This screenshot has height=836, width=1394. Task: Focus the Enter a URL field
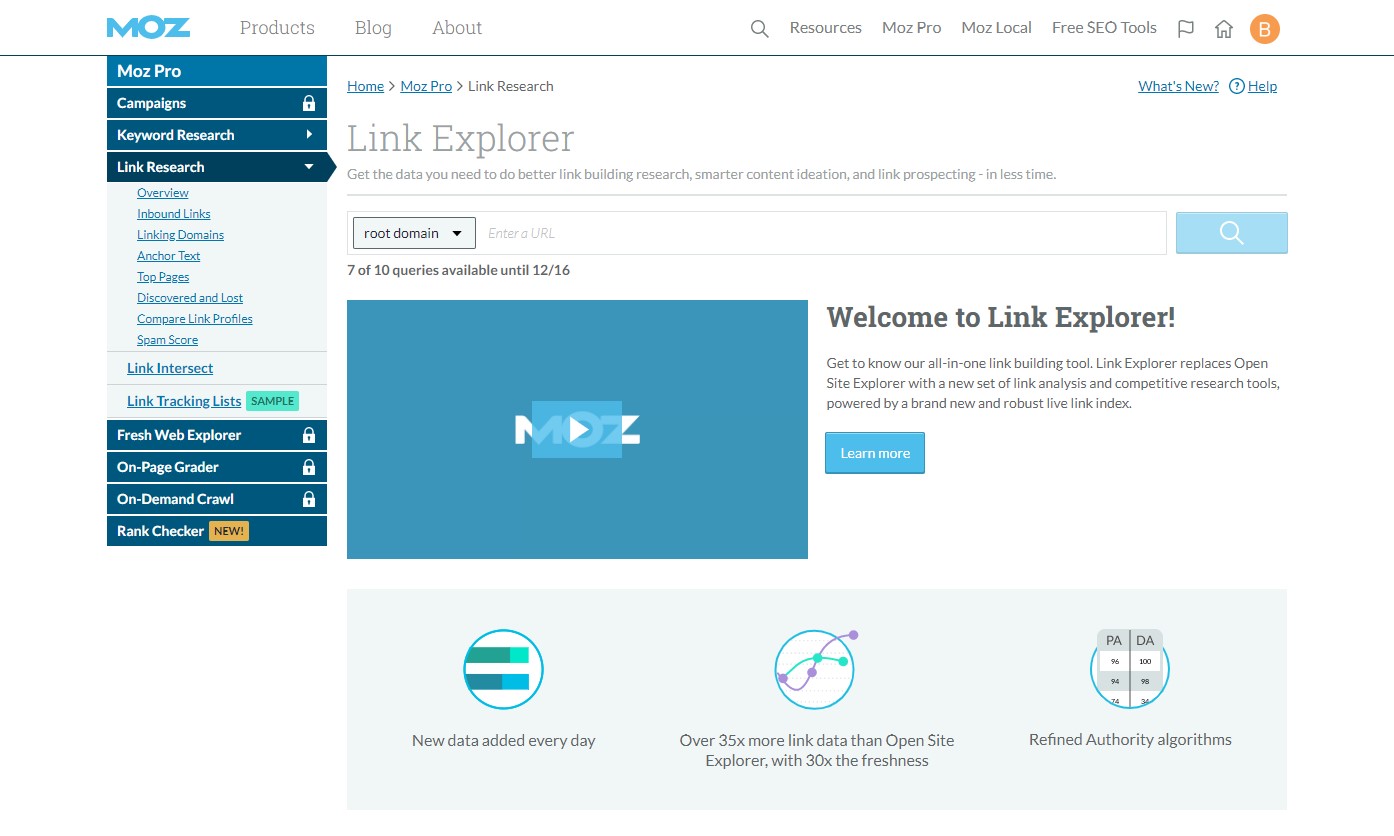point(821,233)
